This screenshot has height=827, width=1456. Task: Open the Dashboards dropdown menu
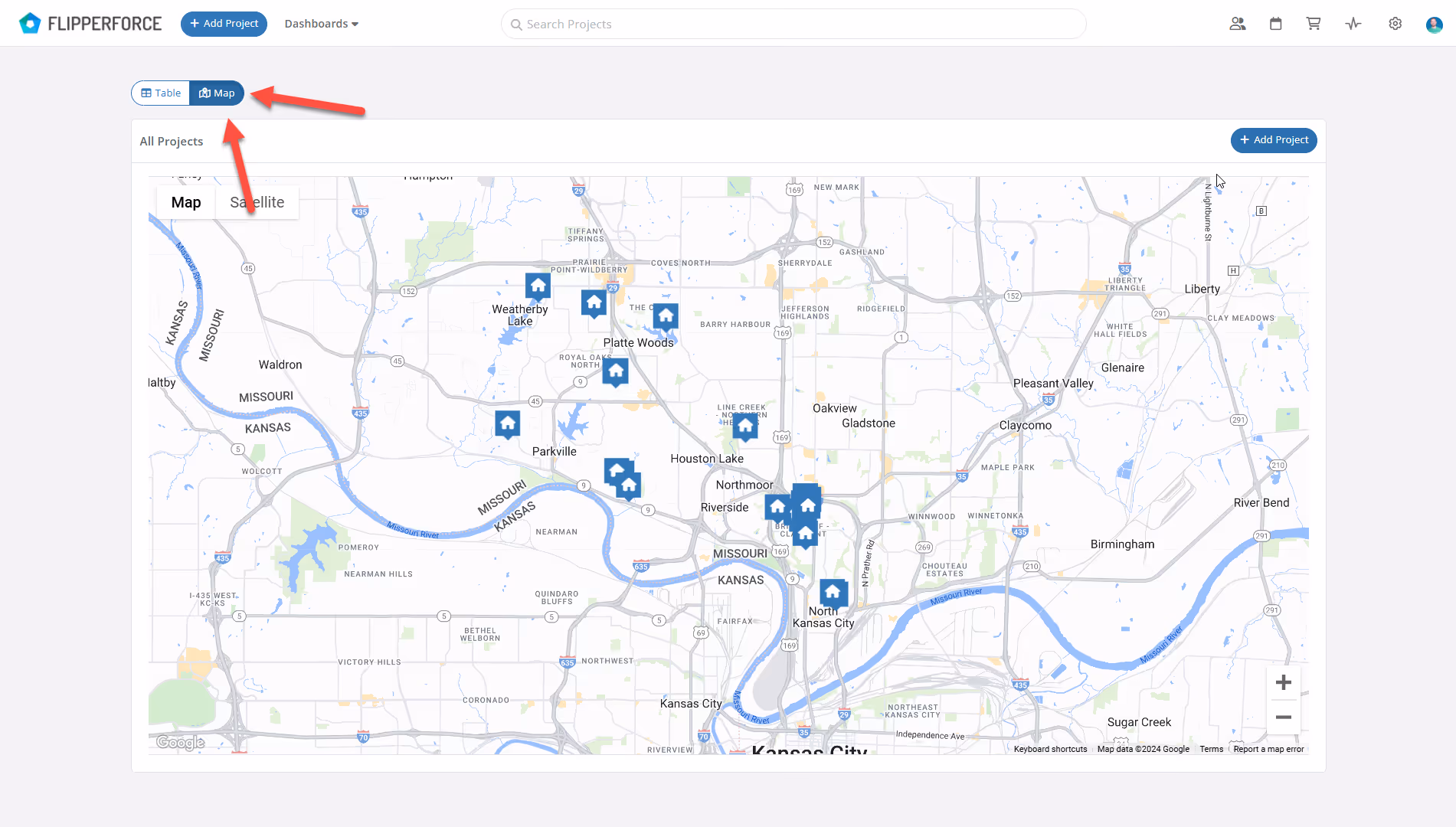[x=322, y=24]
